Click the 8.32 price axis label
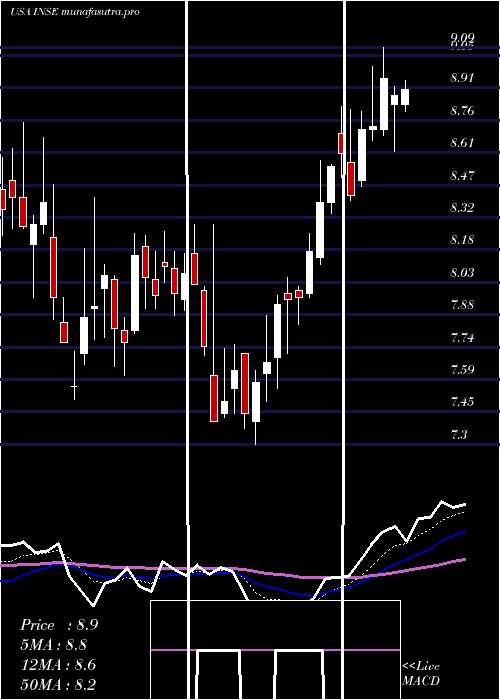This screenshot has height=700, width=500. 462,208
